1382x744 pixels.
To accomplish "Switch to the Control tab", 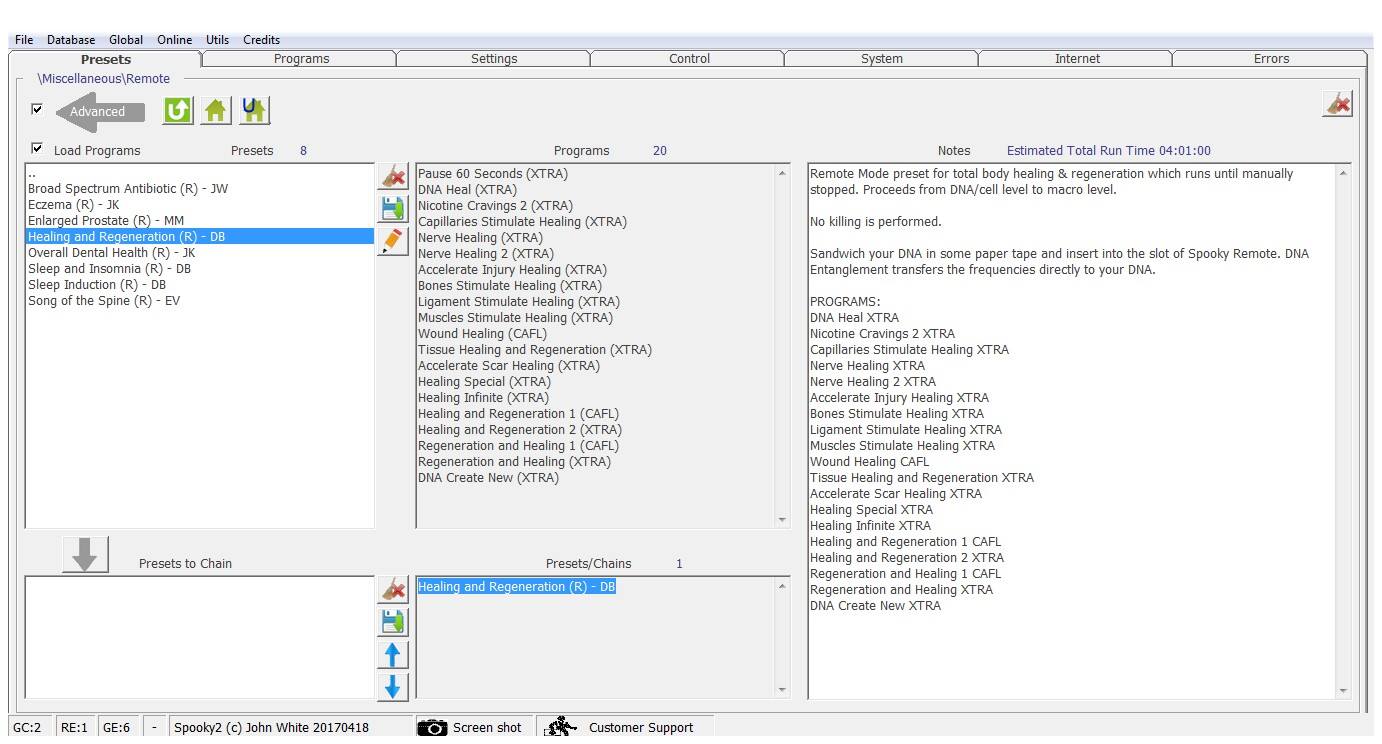I will pyautogui.click(x=690, y=59).
